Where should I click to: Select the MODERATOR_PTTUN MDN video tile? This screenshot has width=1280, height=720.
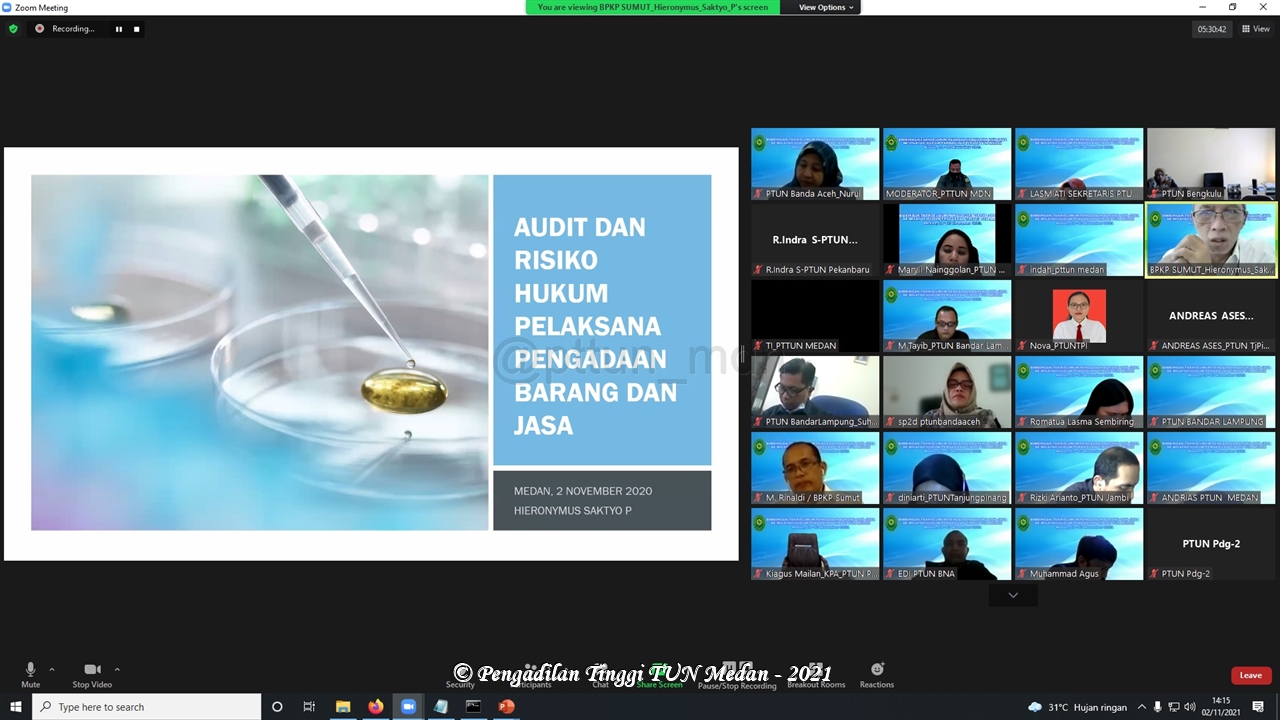(947, 164)
